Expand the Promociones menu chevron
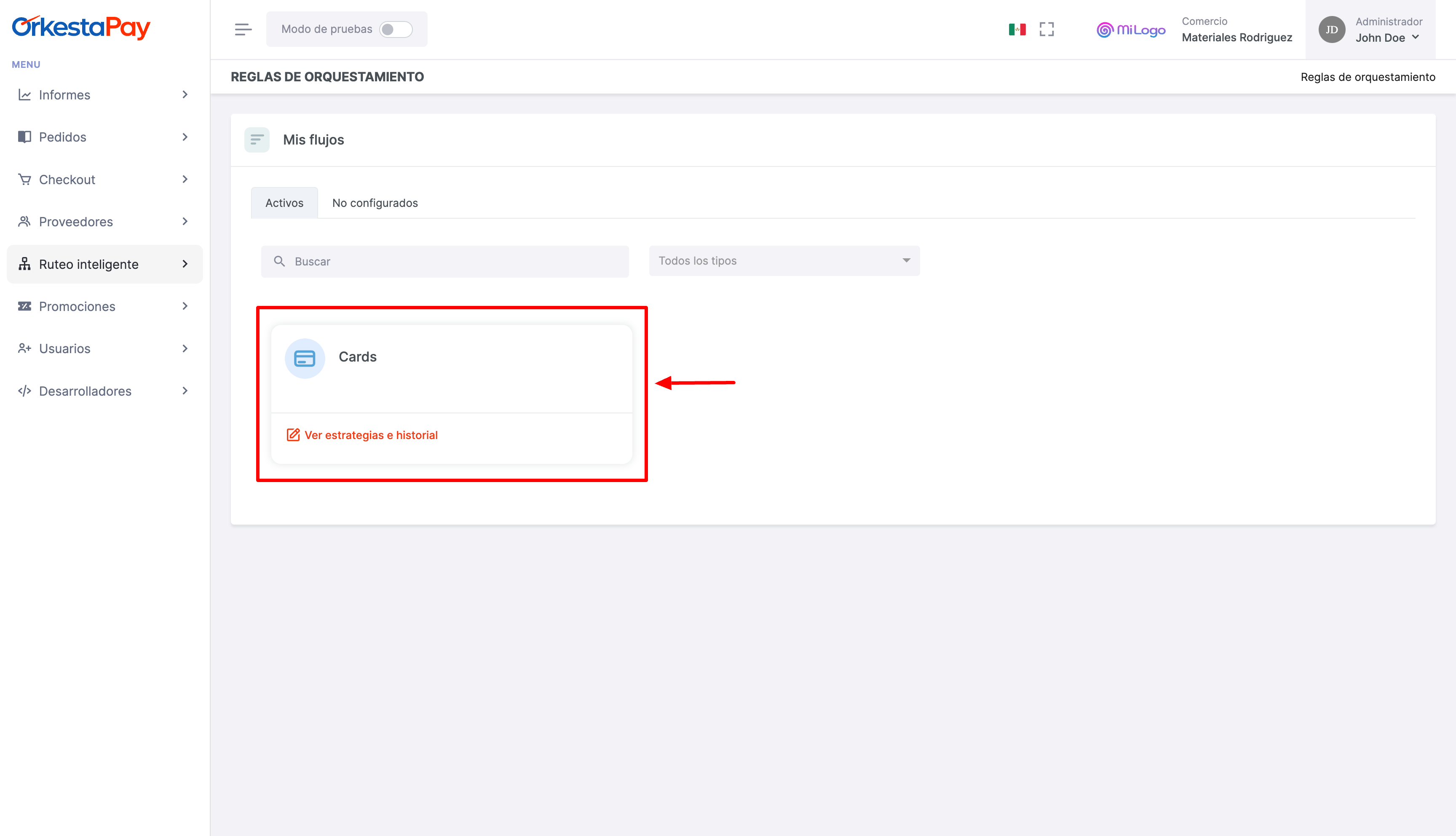This screenshot has height=836, width=1456. click(x=185, y=306)
